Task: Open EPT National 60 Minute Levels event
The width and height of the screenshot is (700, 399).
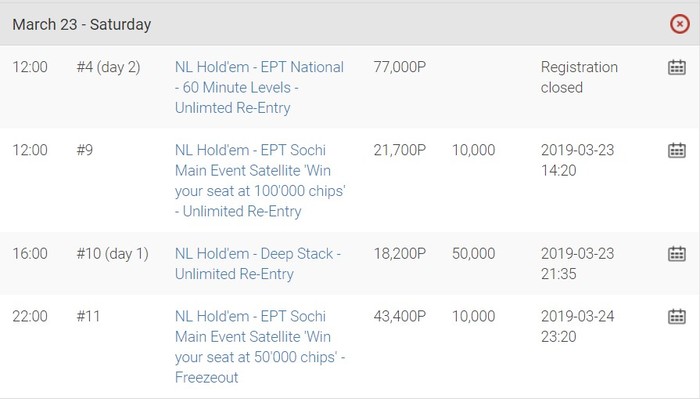Action: (x=259, y=87)
